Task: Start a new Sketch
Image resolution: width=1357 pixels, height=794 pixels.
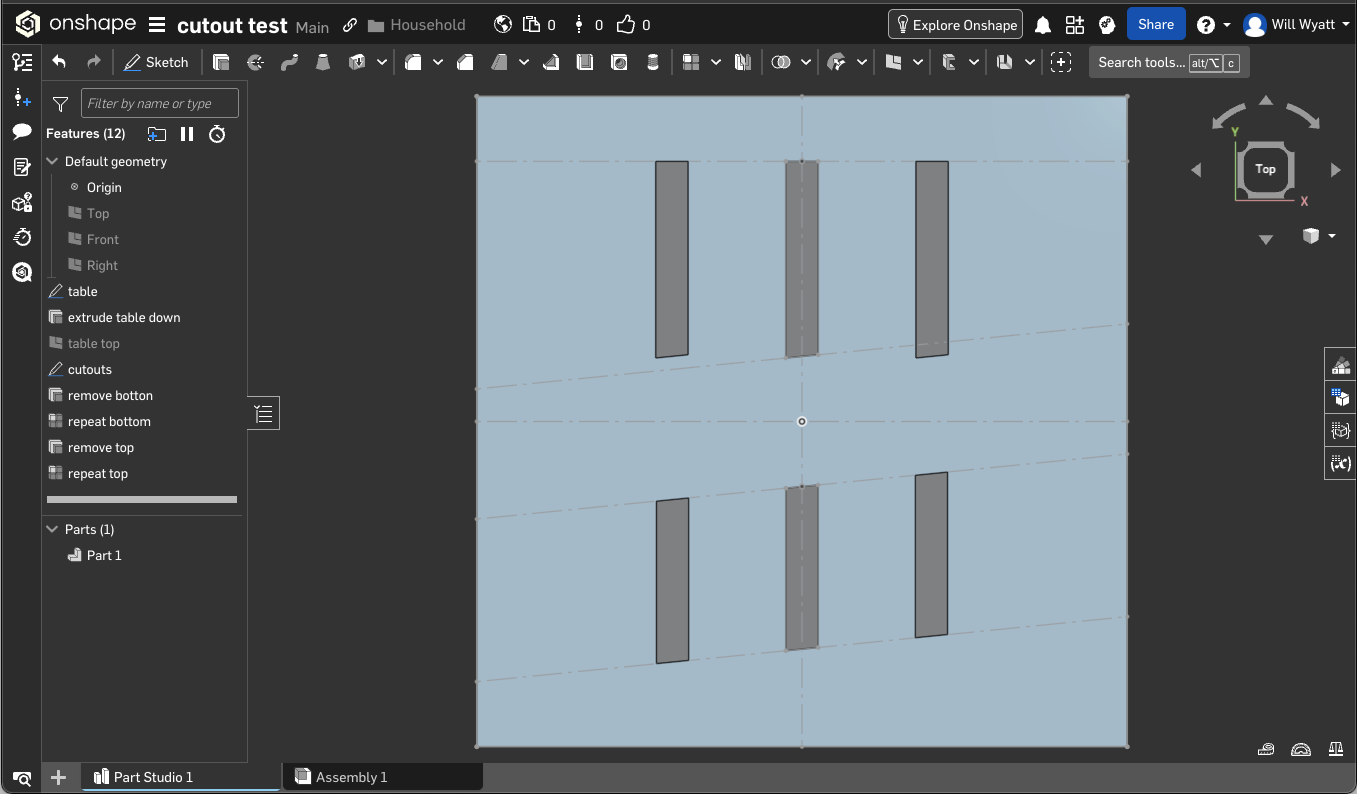Action: [156, 62]
